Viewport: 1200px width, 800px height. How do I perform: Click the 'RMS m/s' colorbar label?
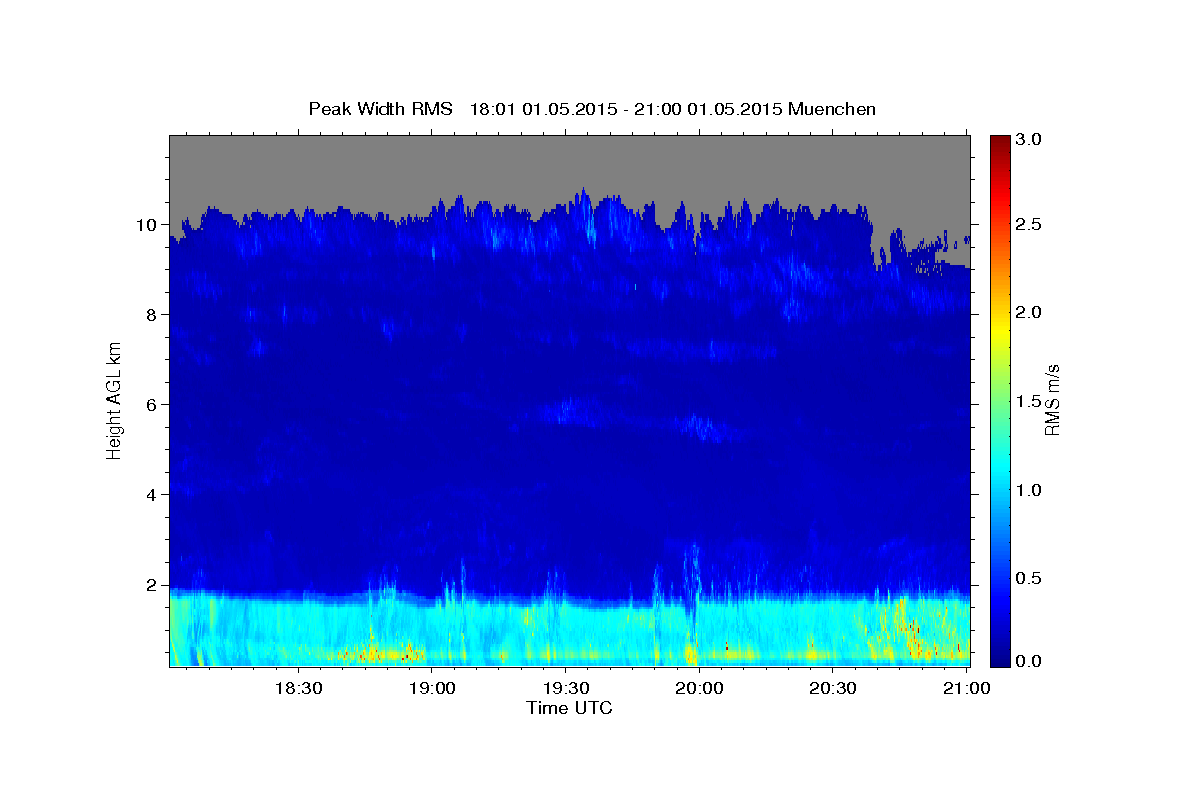click(1051, 400)
